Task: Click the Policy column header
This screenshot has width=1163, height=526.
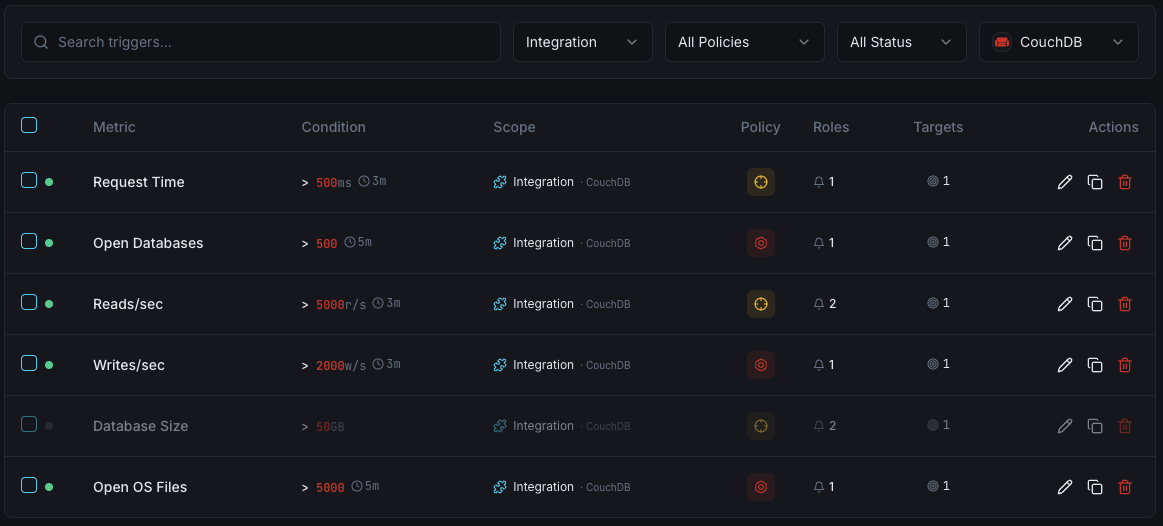Action: pyautogui.click(x=760, y=127)
